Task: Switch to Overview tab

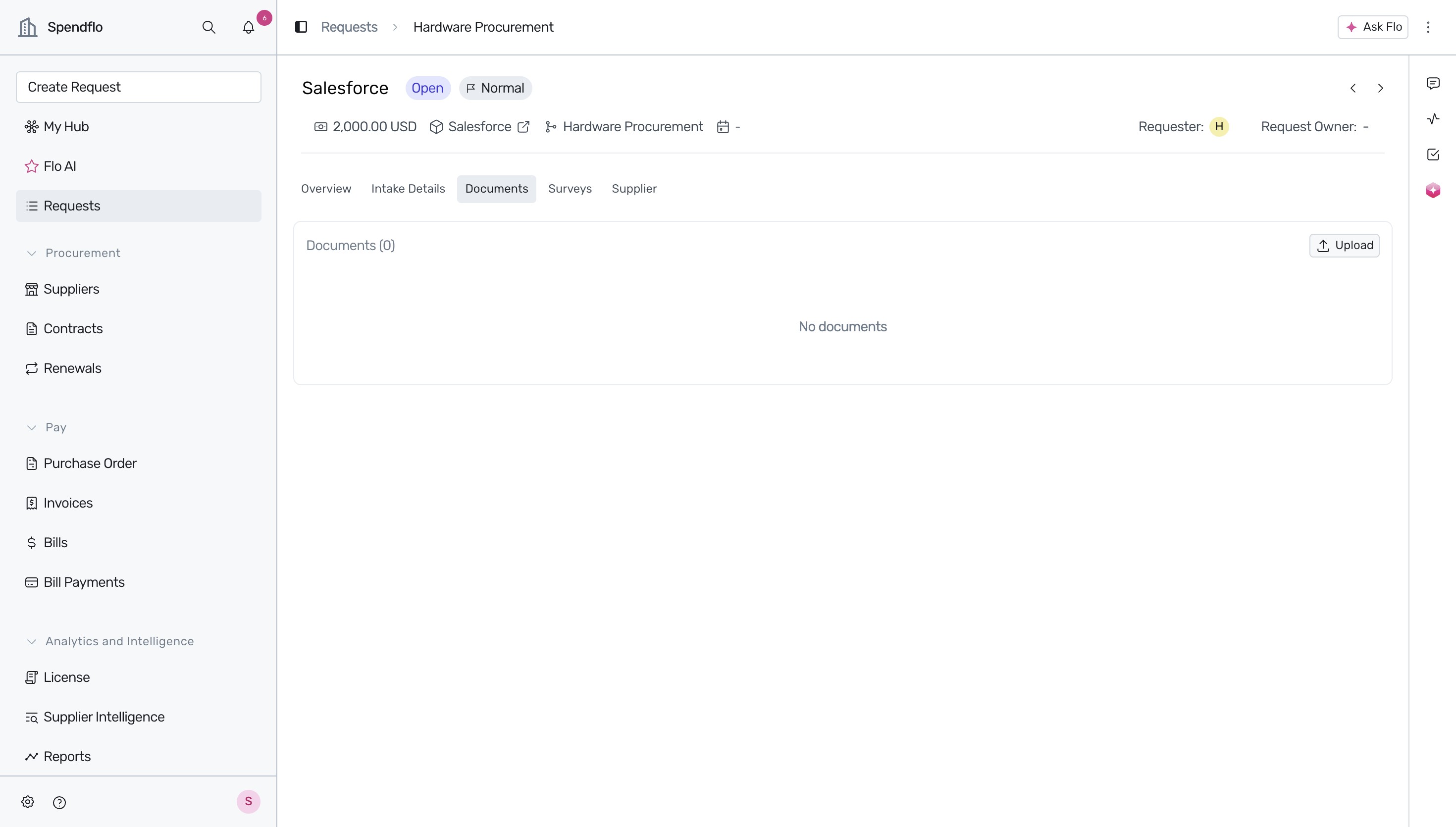Action: click(x=326, y=189)
